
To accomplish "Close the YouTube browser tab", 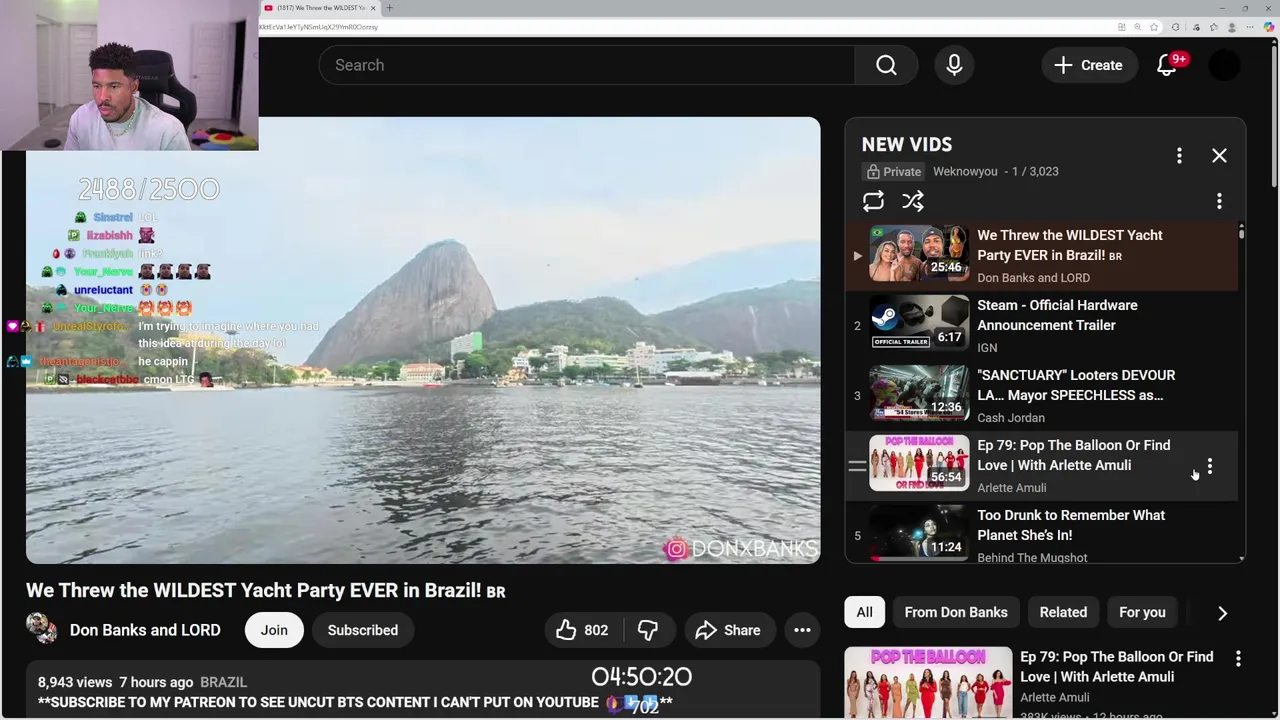I will pos(373,8).
